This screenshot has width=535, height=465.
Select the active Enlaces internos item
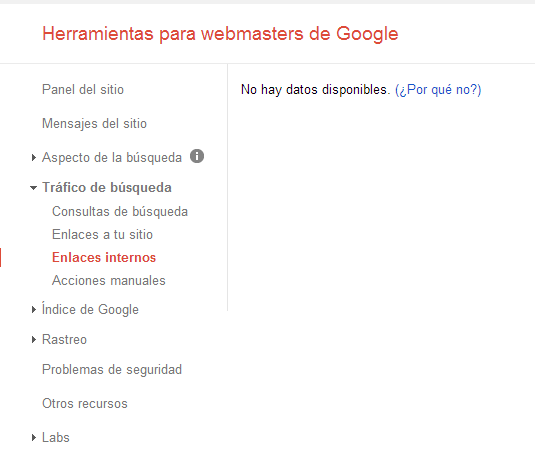tap(104, 257)
